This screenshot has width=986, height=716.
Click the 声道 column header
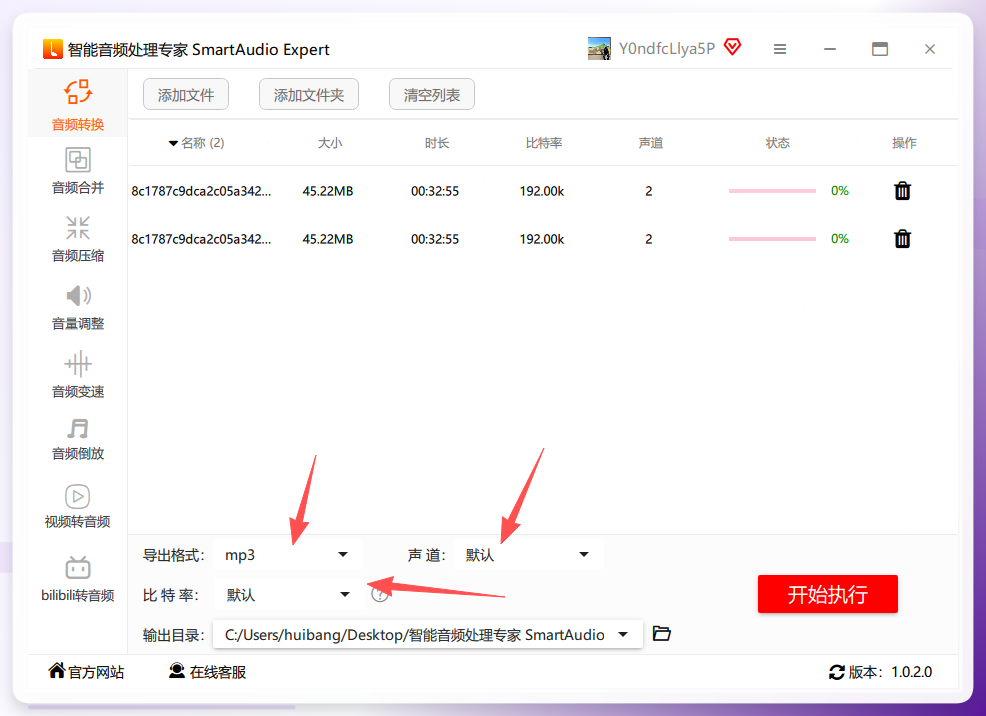click(x=650, y=143)
